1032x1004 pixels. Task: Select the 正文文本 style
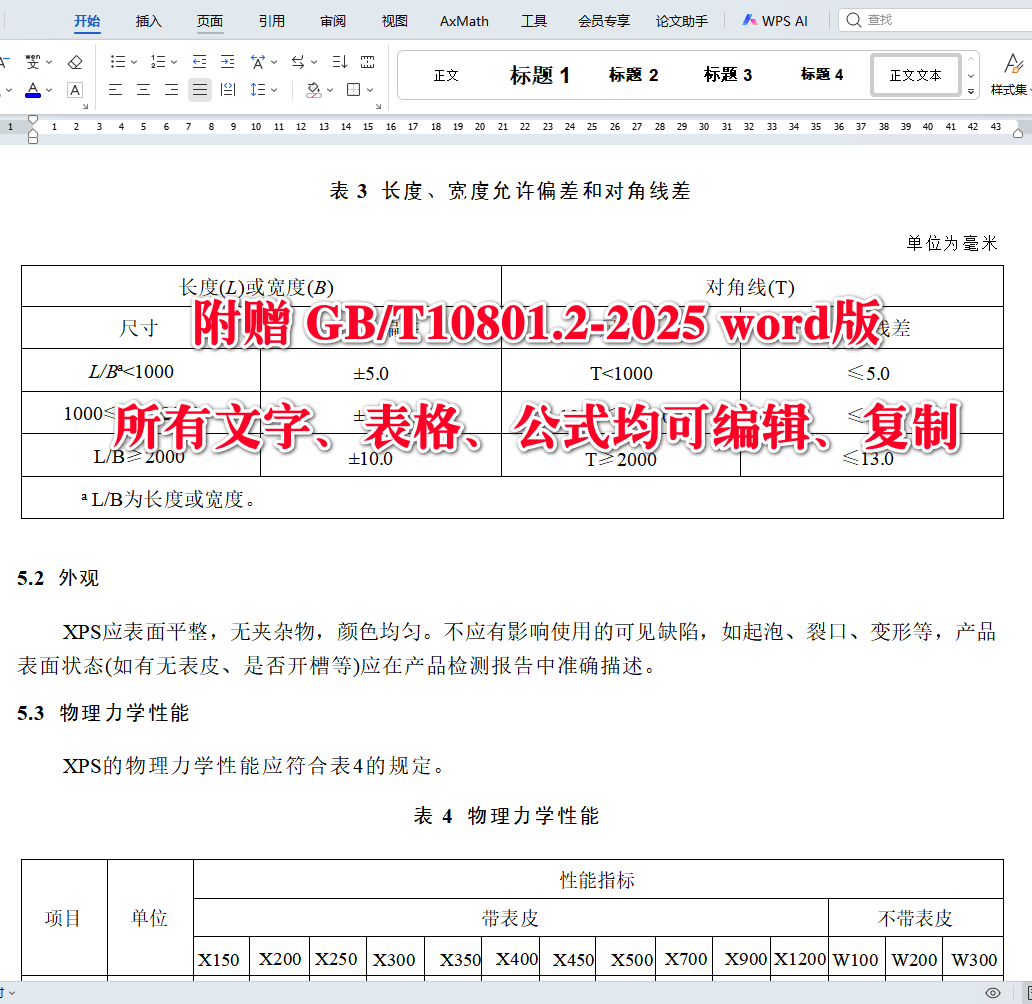(916, 75)
